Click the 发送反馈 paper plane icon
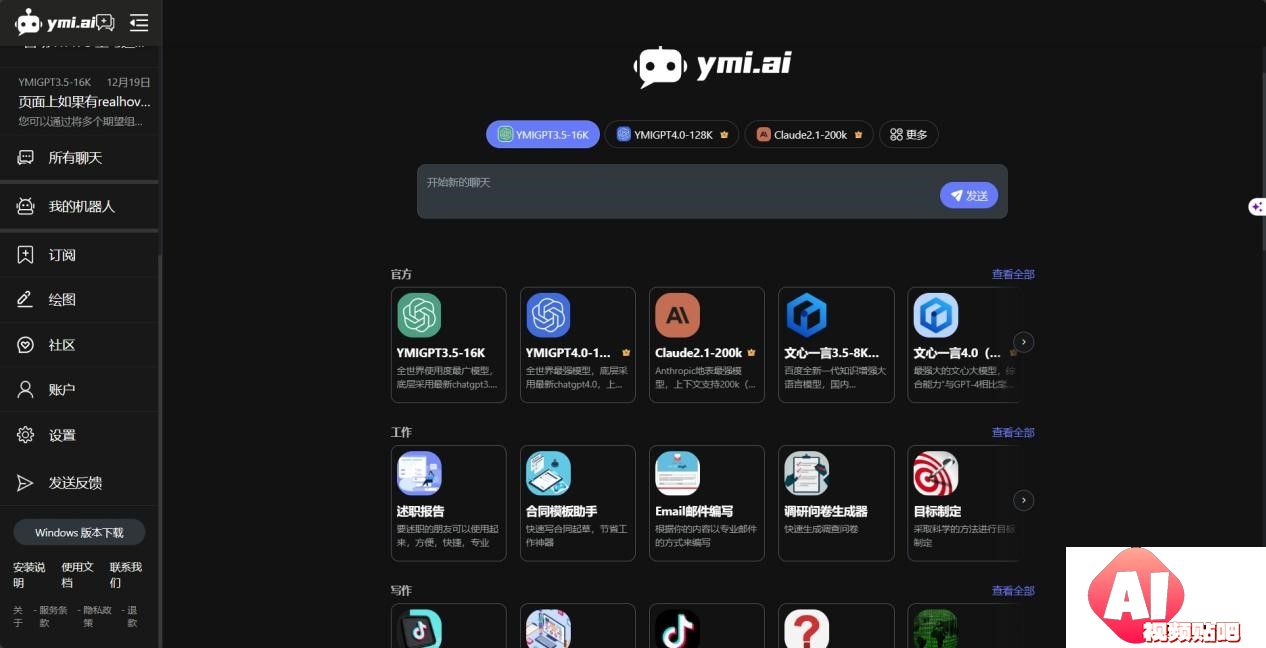This screenshot has height=648, width=1266. pyautogui.click(x=26, y=483)
